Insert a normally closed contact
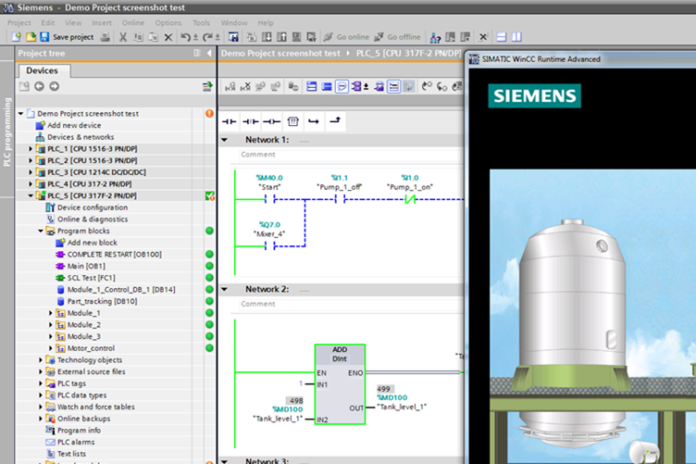696x464 pixels. click(x=249, y=121)
